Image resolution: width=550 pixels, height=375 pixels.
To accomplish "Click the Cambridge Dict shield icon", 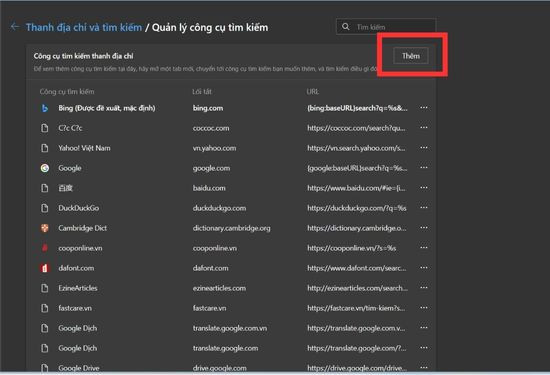I will click(45, 228).
